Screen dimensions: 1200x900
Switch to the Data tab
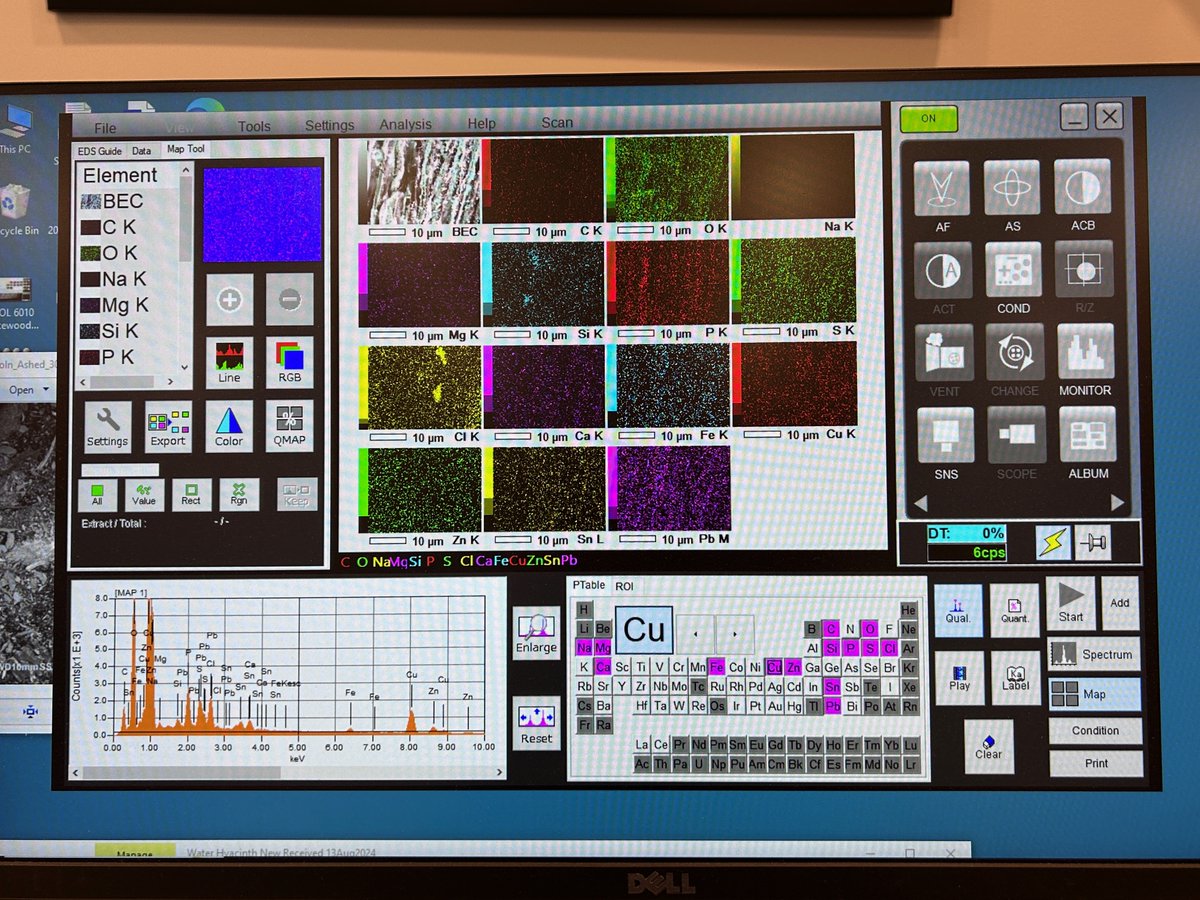coord(142,151)
